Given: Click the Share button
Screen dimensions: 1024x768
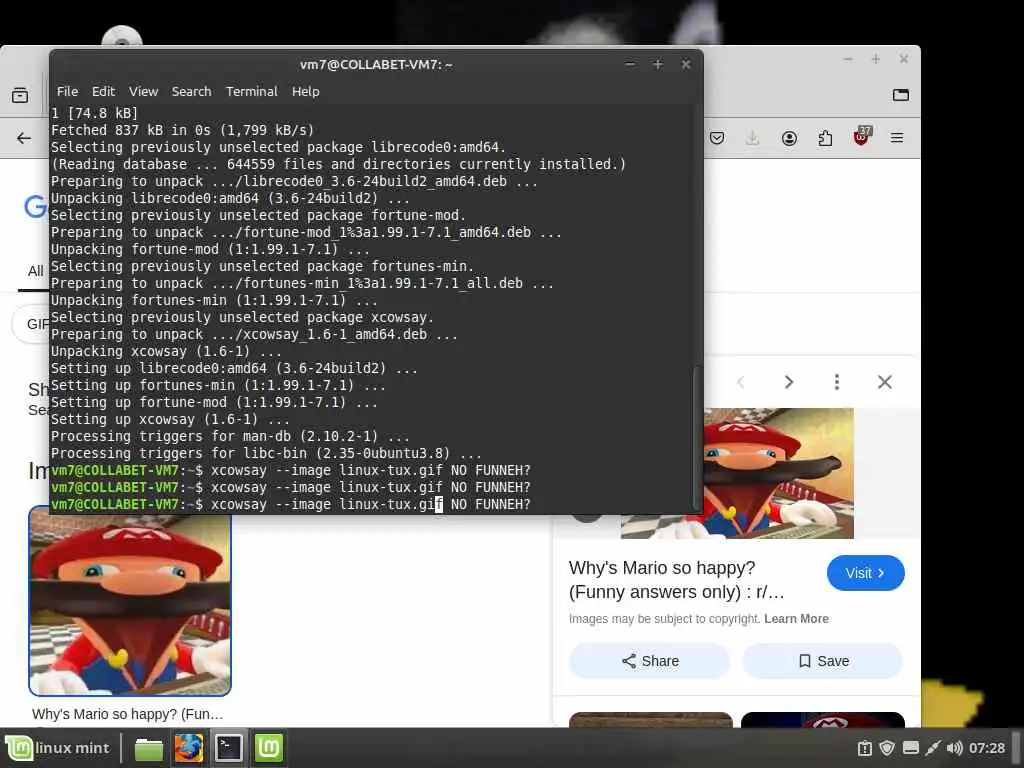Looking at the screenshot, I should [x=649, y=661].
